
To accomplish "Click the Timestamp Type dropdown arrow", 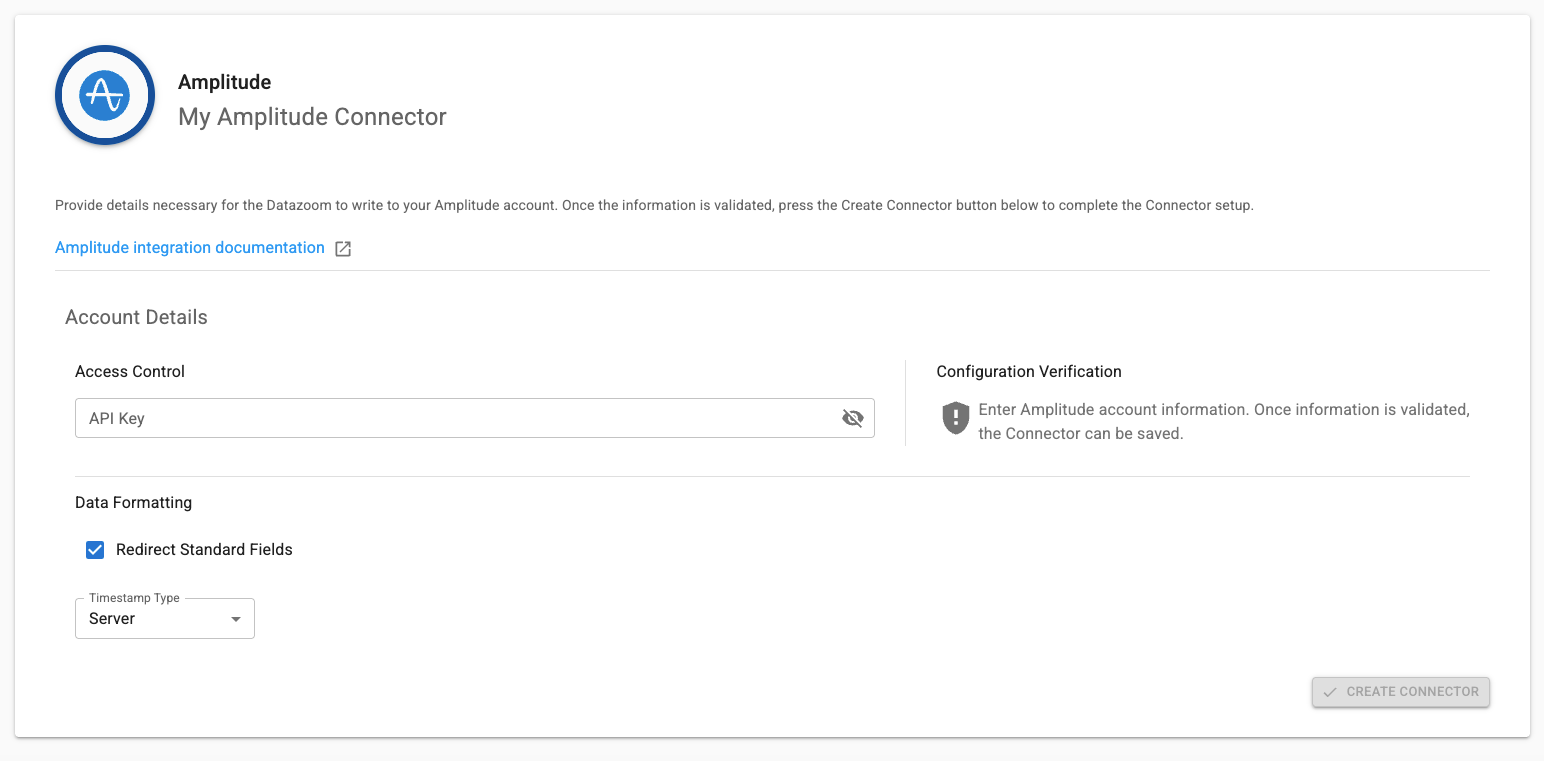I will 236,619.
